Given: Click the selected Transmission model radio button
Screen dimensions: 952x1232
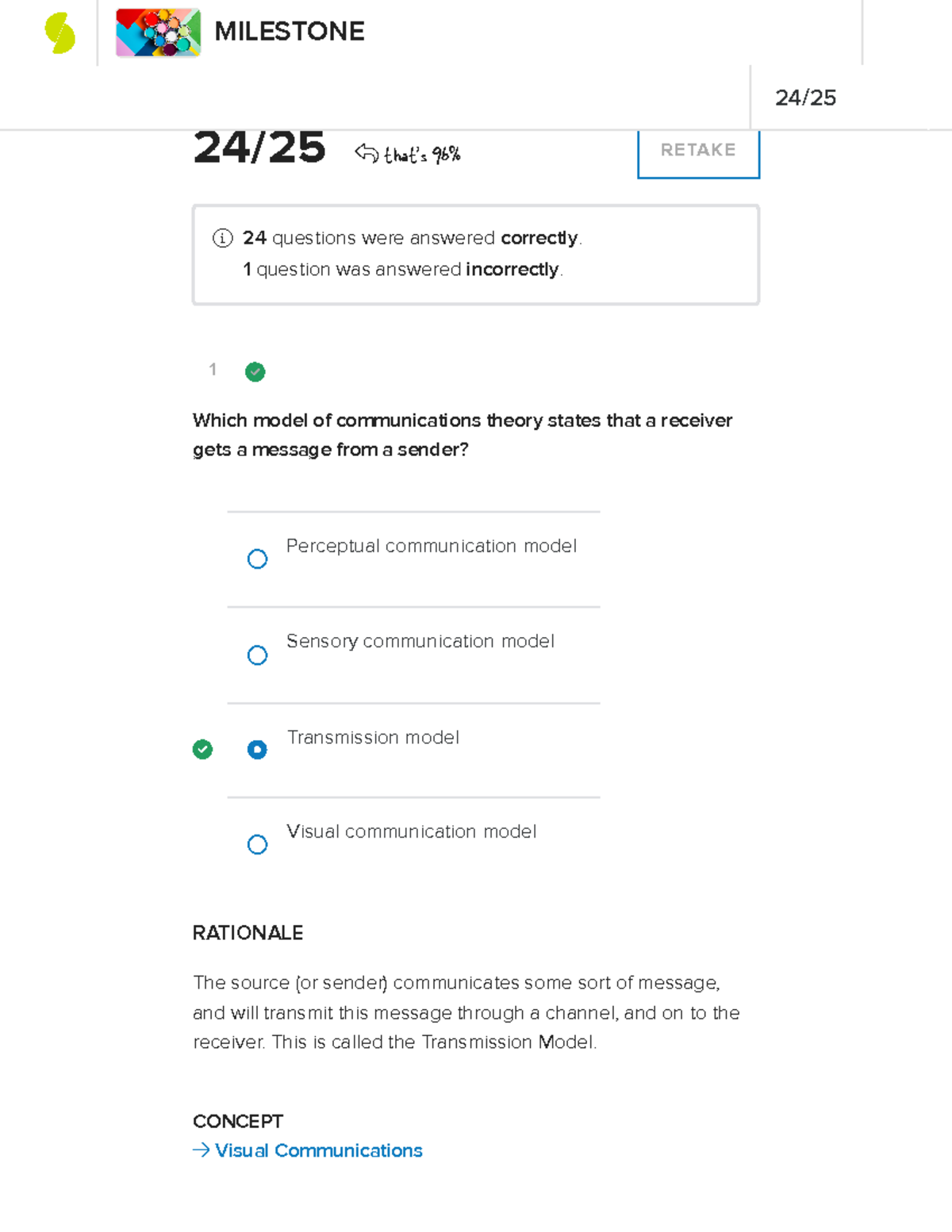Looking at the screenshot, I should click(x=257, y=749).
